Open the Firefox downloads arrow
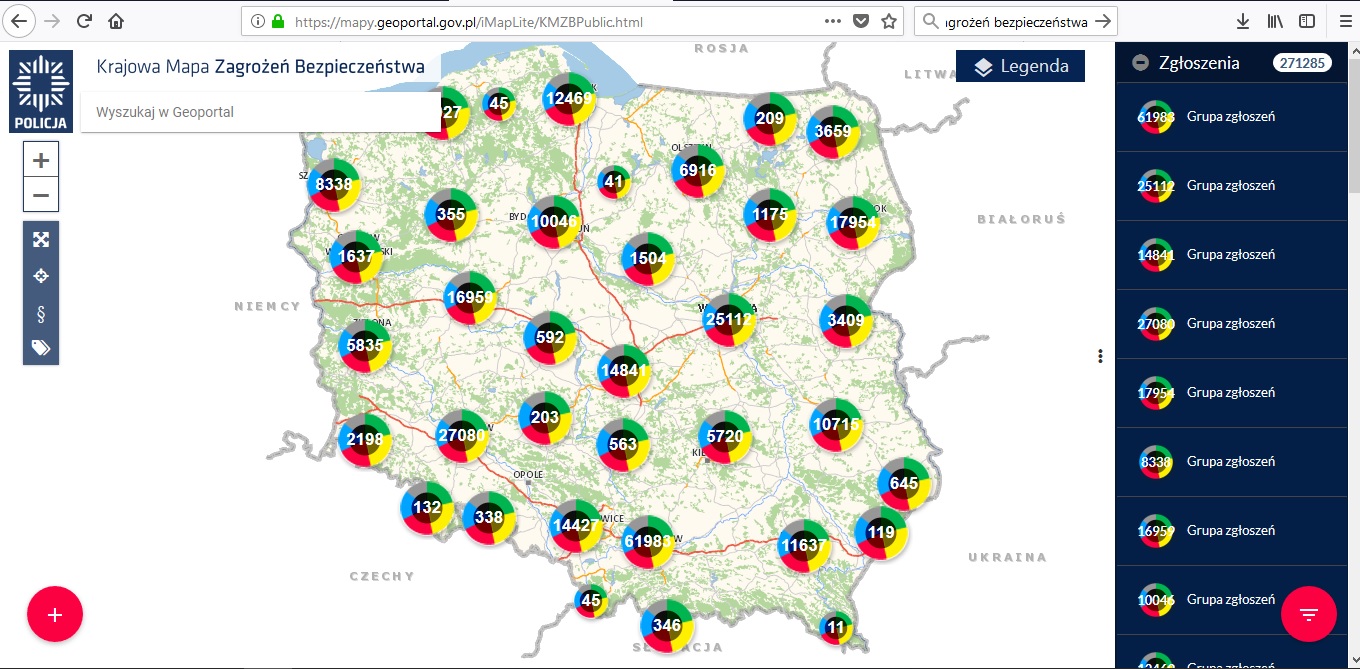Viewport: 1360px width, 669px height. point(1243,21)
